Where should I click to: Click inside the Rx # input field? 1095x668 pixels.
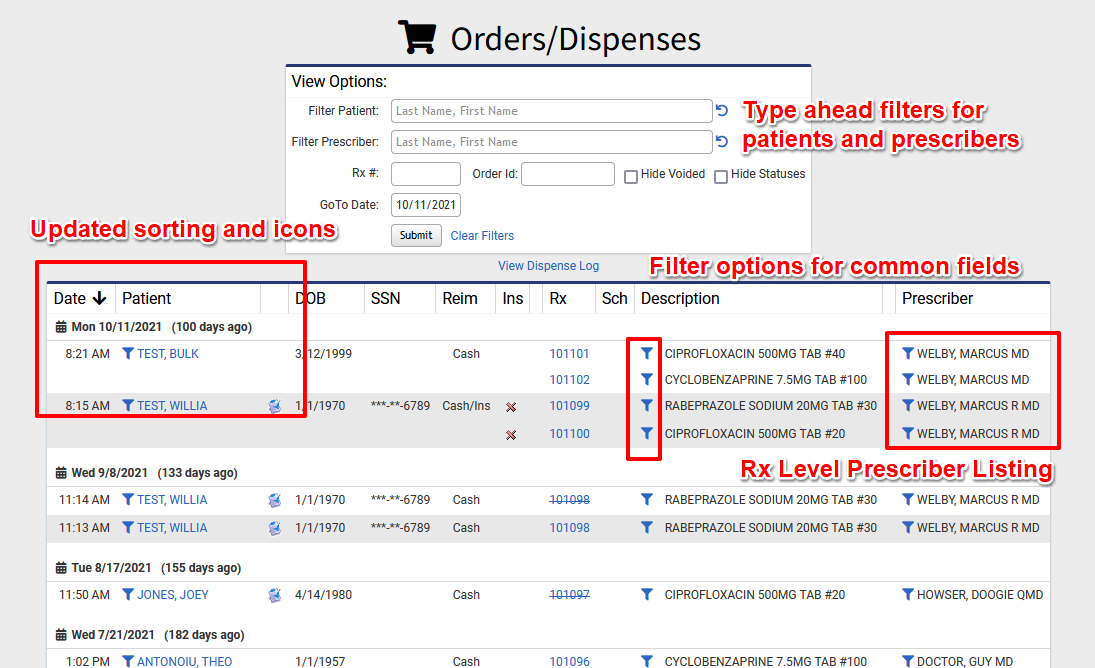[x=426, y=173]
